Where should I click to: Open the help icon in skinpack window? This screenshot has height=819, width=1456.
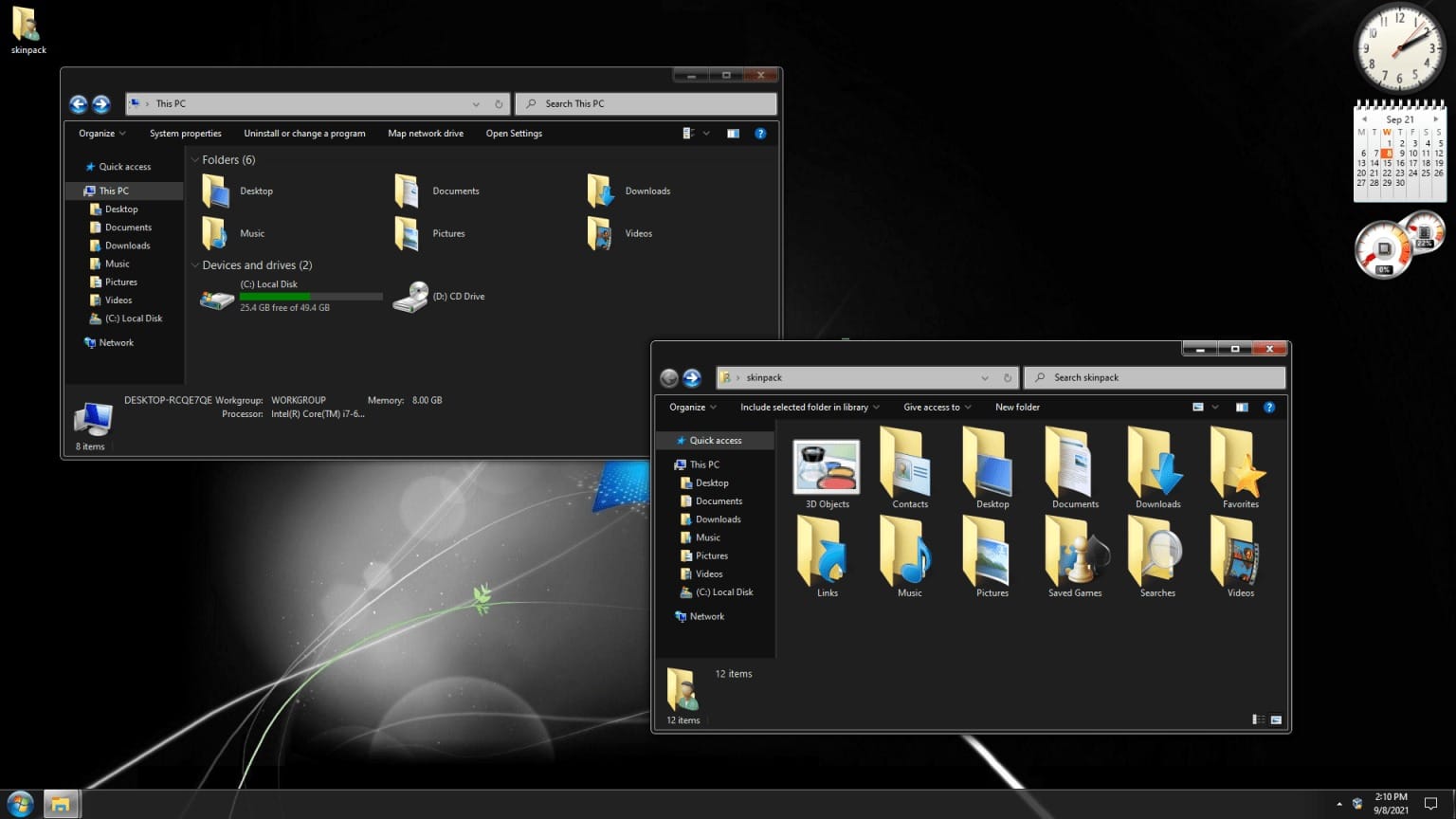click(x=1269, y=407)
